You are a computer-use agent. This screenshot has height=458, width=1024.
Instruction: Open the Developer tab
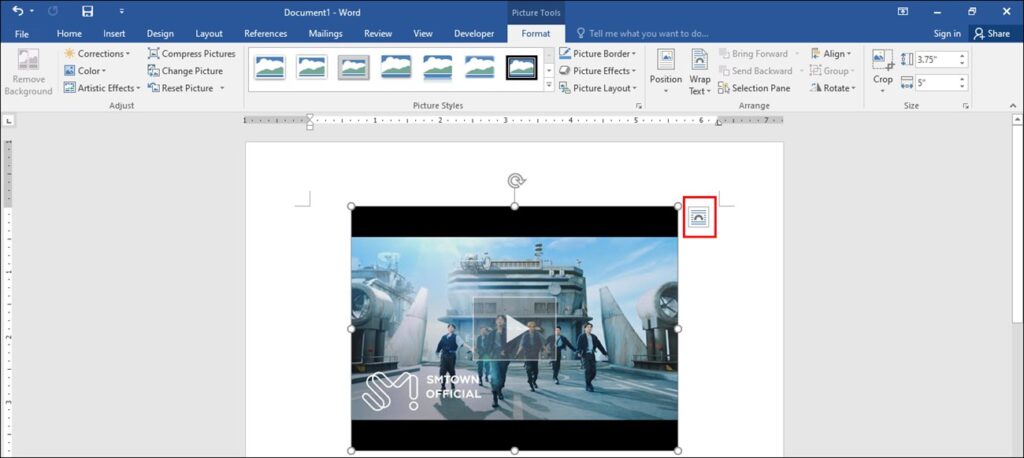pos(474,33)
